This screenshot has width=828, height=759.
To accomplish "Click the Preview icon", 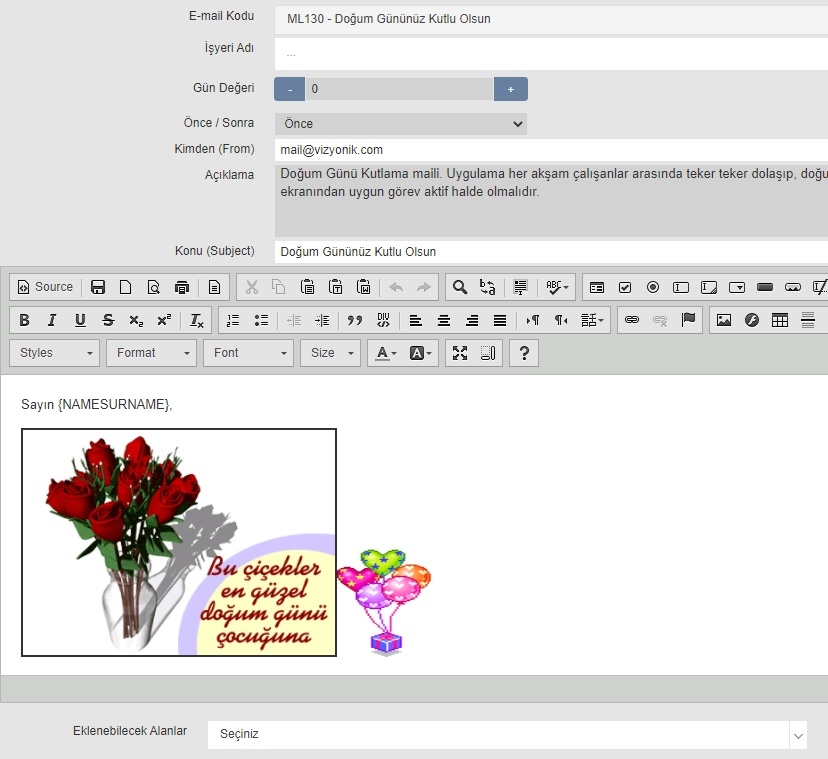I will pyautogui.click(x=154, y=287).
